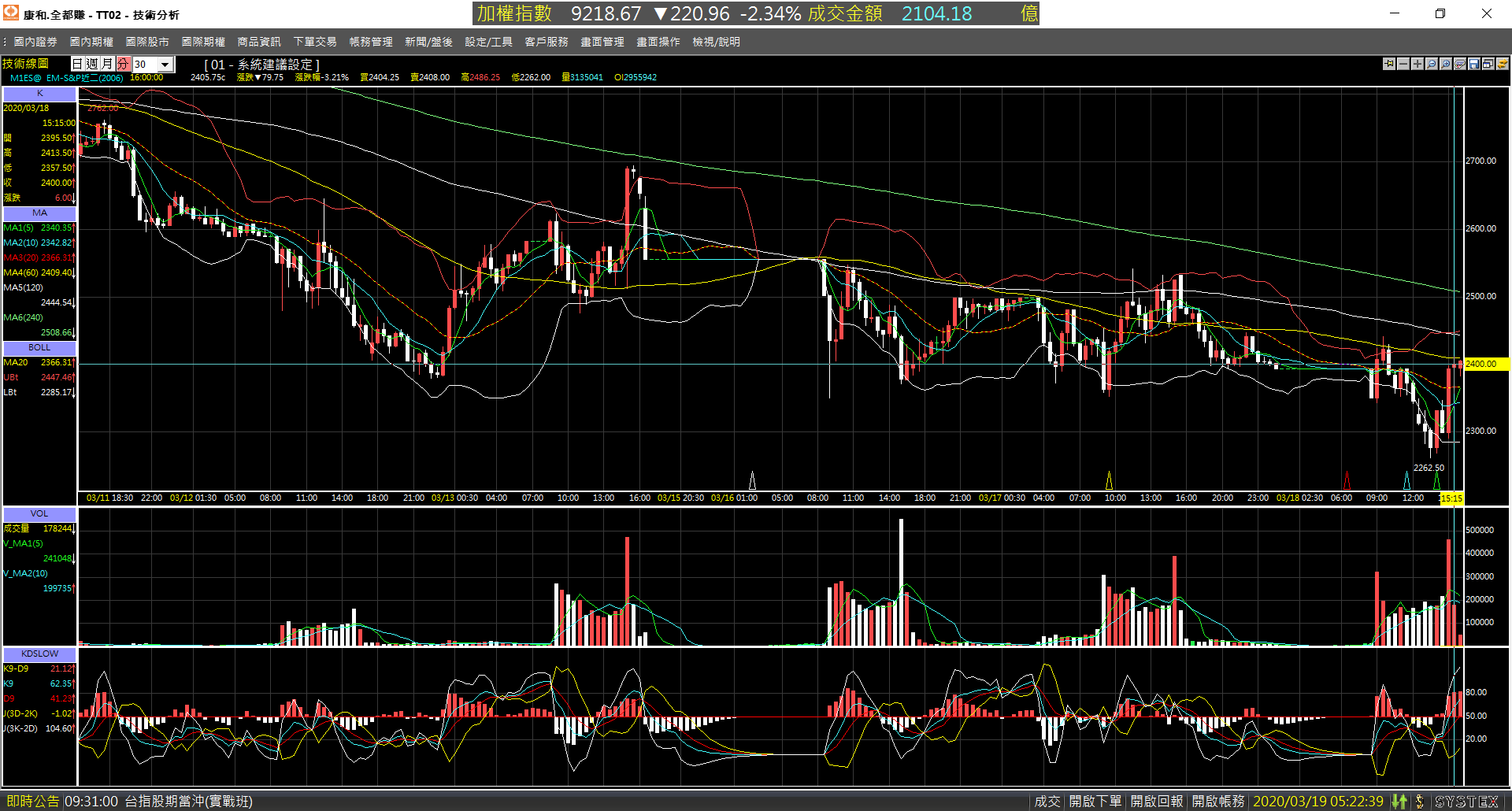
Task: Select the 日 (daily) period toggle
Action: (x=77, y=64)
